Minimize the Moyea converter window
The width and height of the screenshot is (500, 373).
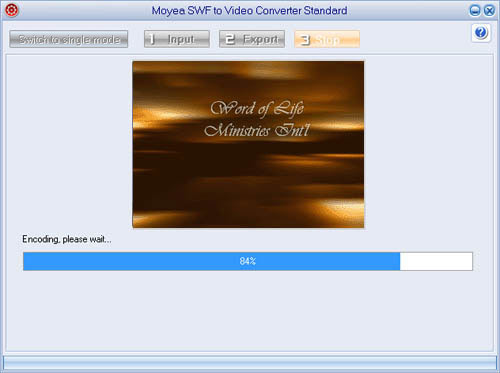pyautogui.click(x=475, y=11)
